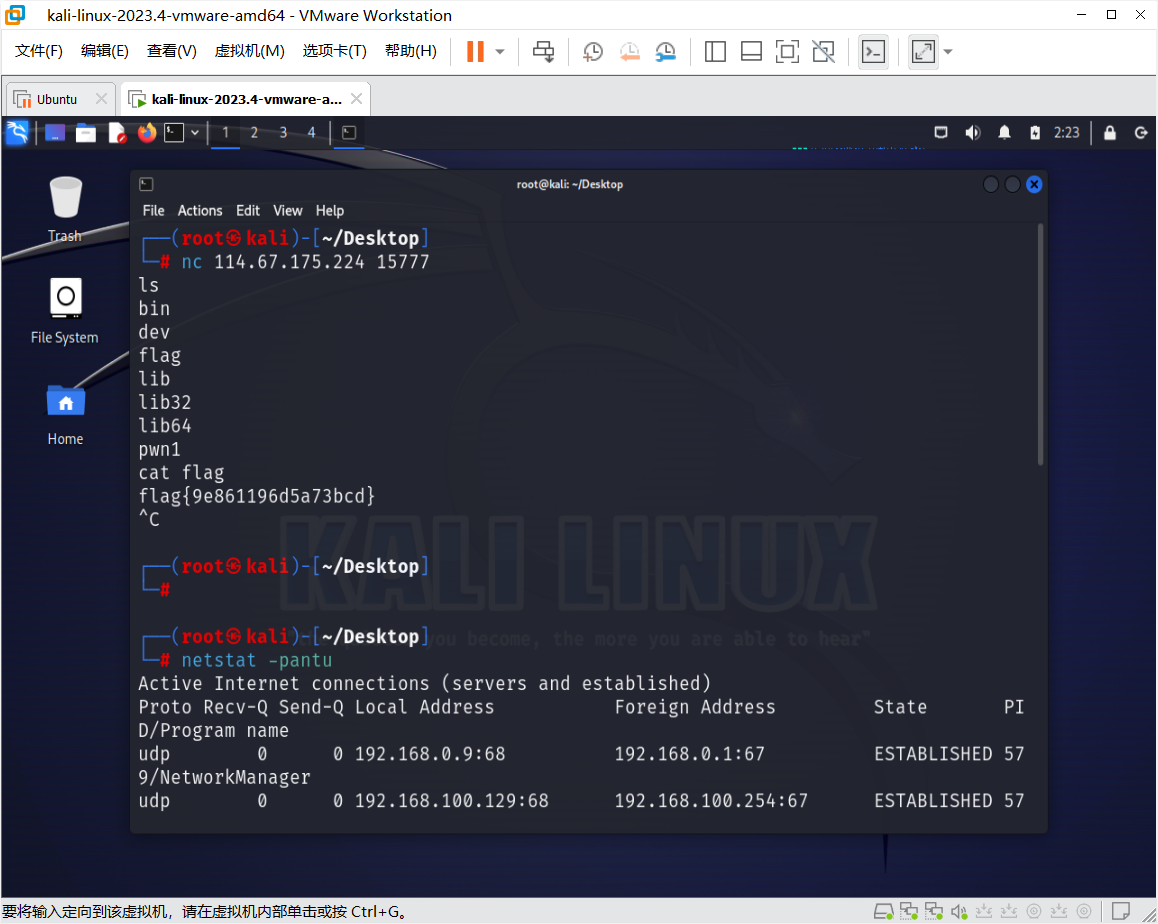Select the running terminal in Kali taskbar

pos(349,133)
